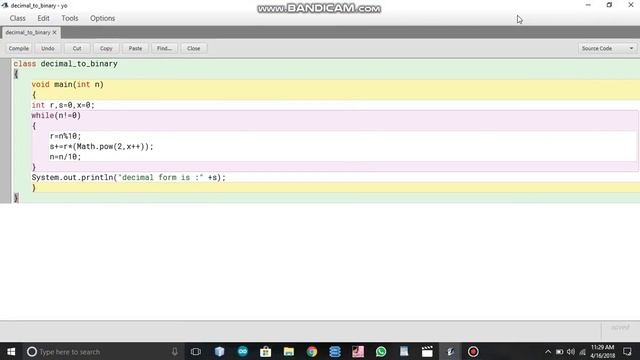Open Google Chrome from taskbar

(312, 351)
